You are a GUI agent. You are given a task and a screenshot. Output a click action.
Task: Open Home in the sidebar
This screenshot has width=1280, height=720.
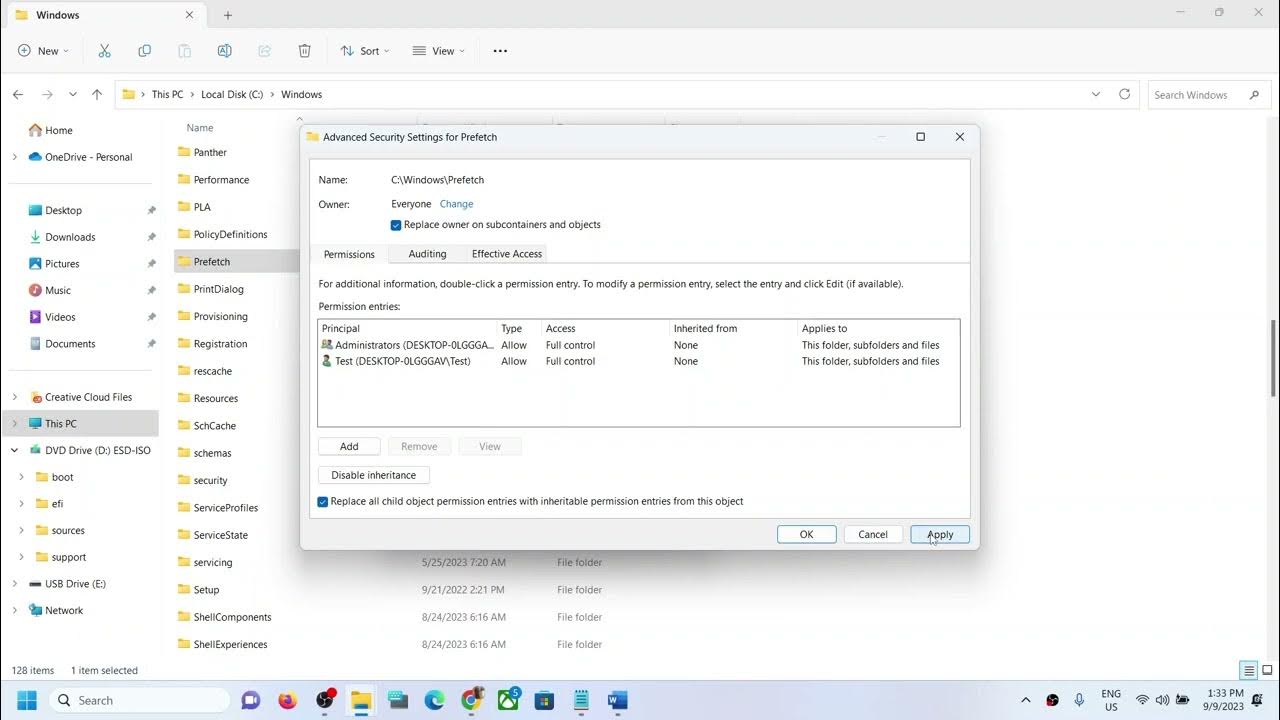coord(59,130)
